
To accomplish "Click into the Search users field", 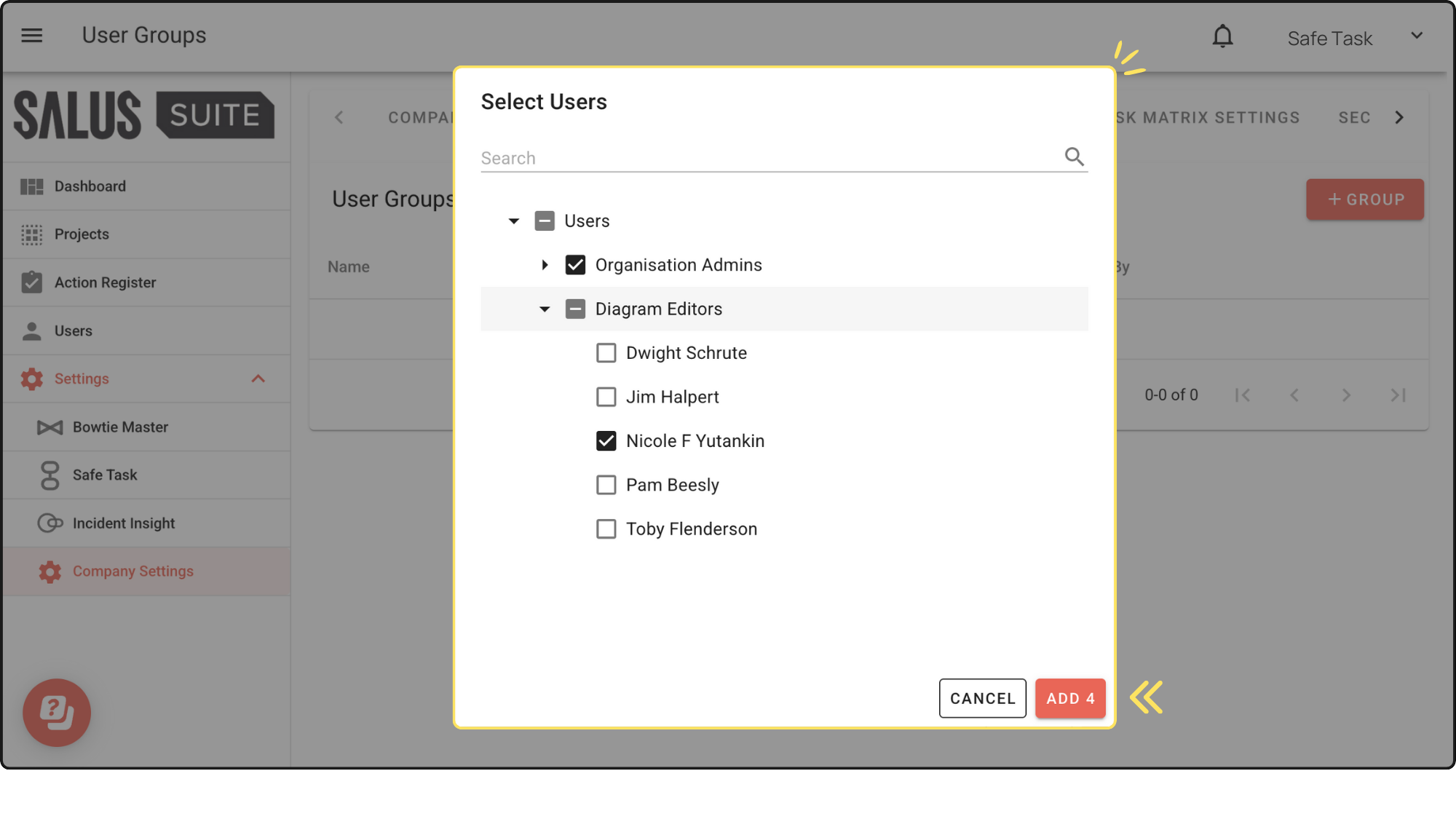I will point(764,158).
